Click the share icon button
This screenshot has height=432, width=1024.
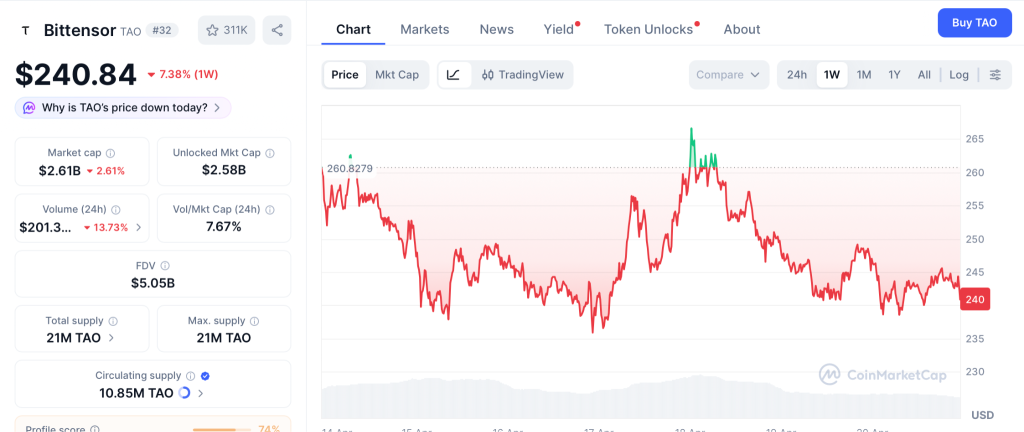pos(277,30)
